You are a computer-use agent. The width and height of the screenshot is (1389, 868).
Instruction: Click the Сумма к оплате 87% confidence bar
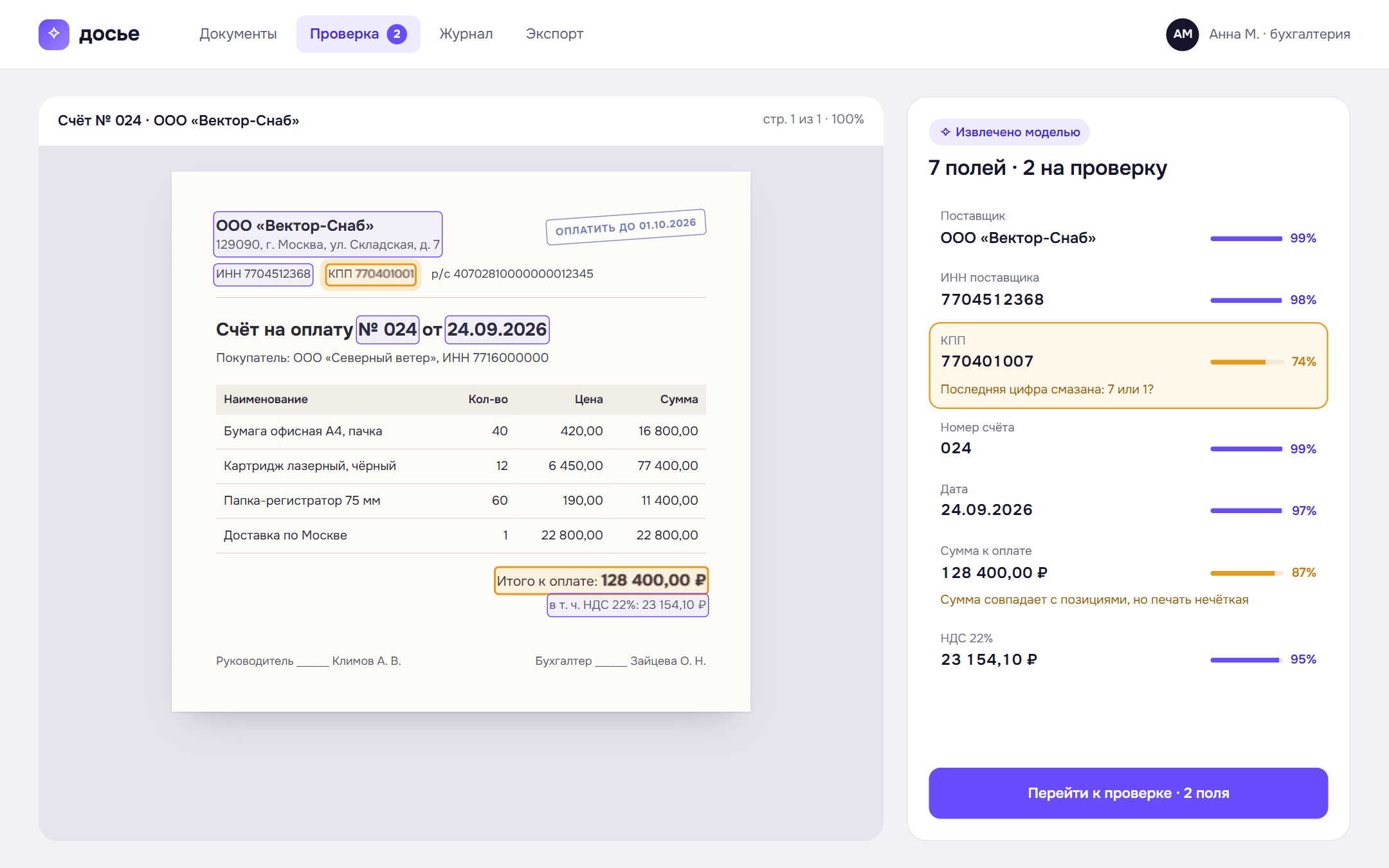1246,573
